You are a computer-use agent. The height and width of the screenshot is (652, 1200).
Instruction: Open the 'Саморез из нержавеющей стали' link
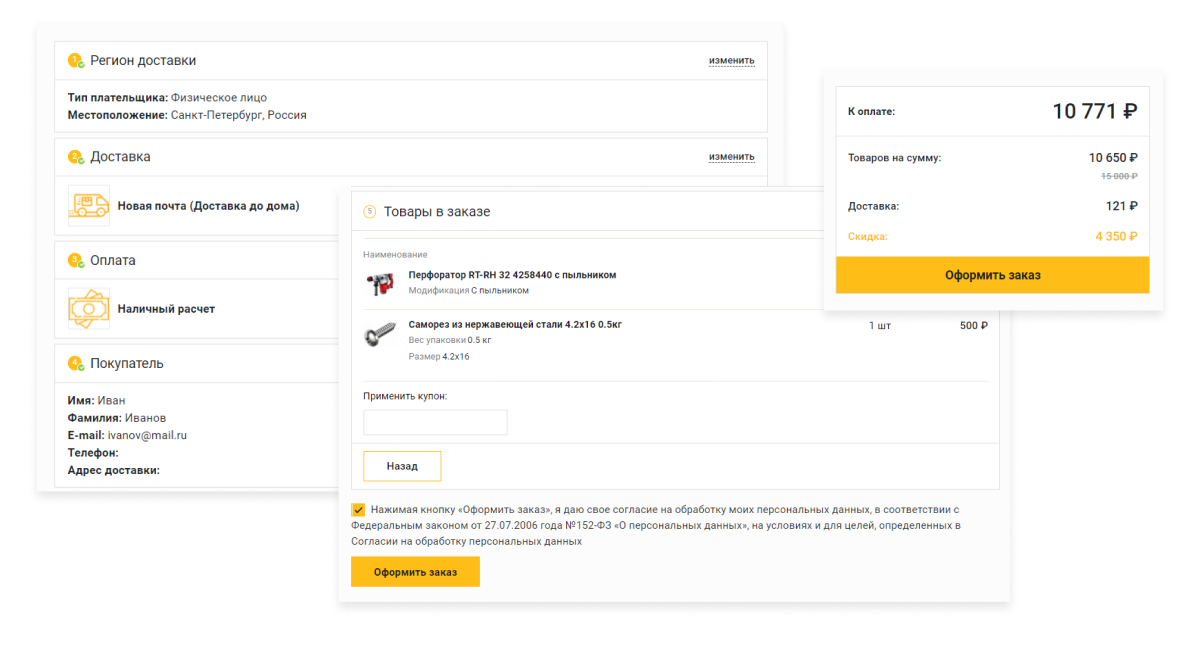pos(515,324)
